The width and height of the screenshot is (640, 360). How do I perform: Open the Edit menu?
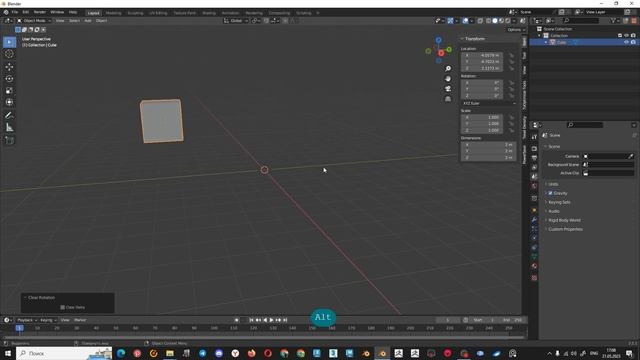coord(26,12)
